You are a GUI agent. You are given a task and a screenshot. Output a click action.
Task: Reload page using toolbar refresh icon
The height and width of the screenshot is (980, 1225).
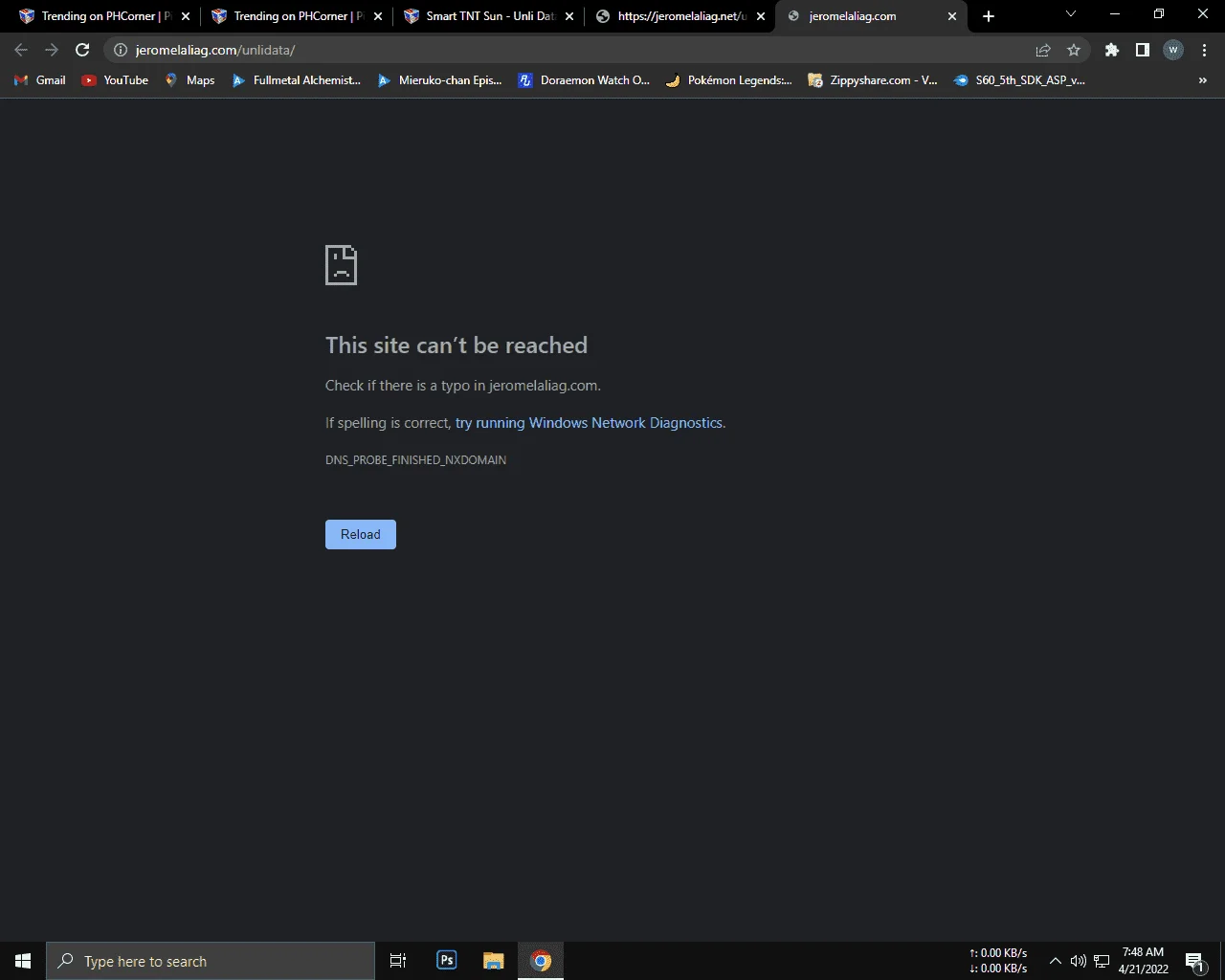click(82, 50)
